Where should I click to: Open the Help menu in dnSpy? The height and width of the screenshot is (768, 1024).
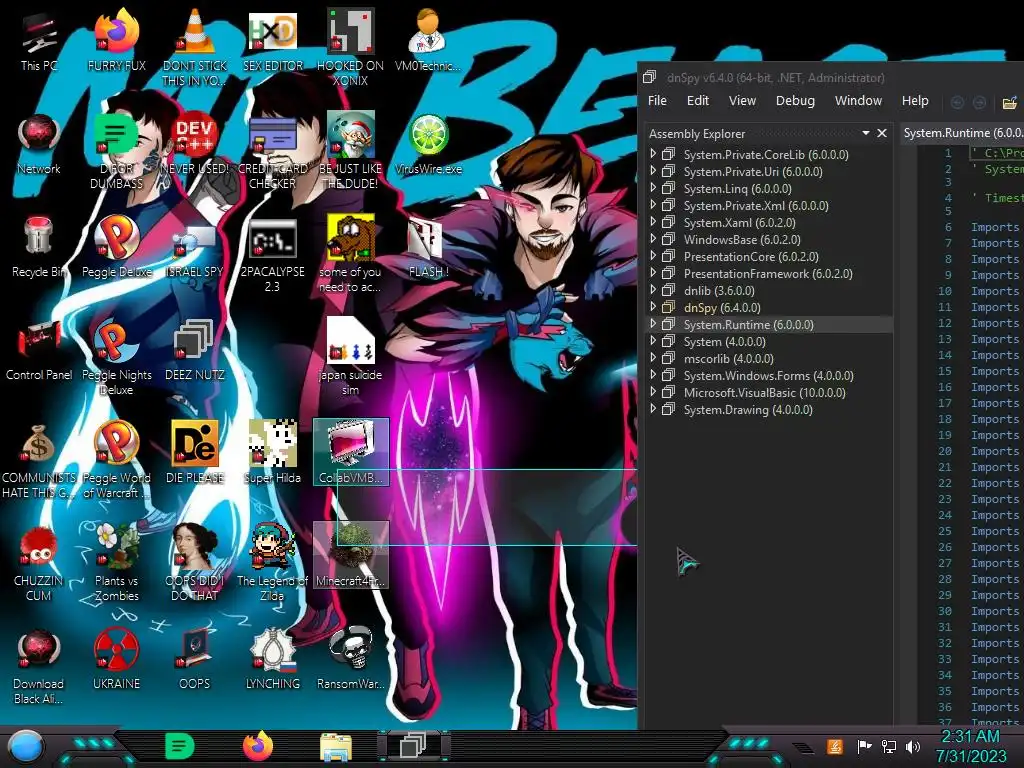pos(915,101)
